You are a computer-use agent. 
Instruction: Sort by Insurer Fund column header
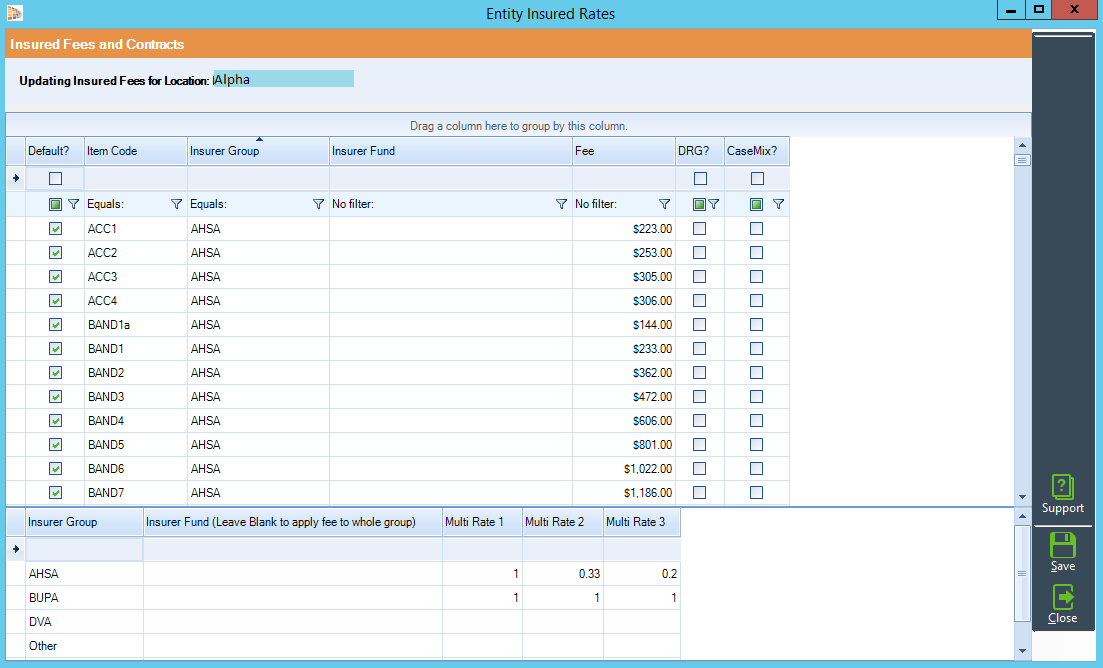[451, 151]
